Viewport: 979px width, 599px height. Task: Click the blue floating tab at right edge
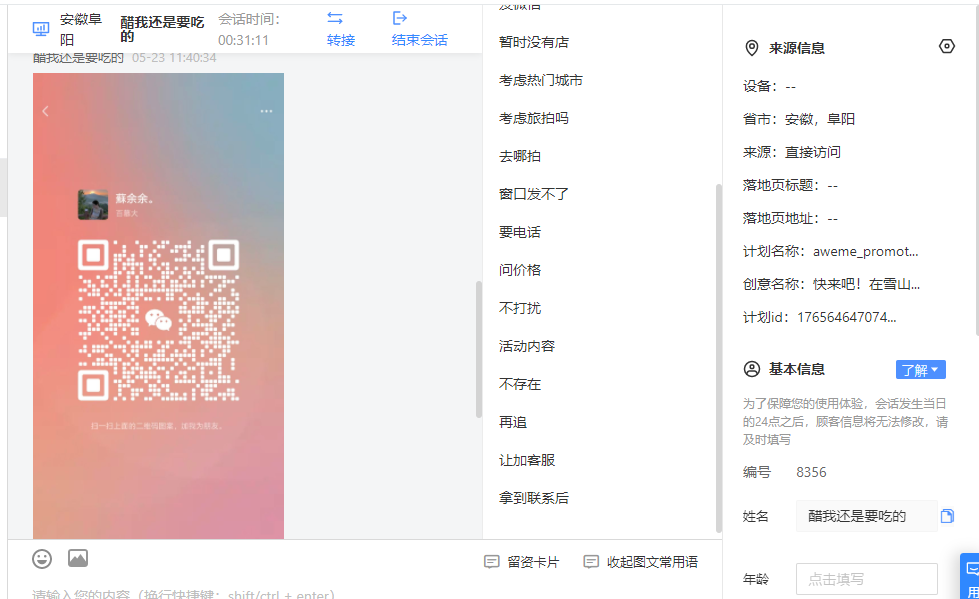click(x=970, y=576)
